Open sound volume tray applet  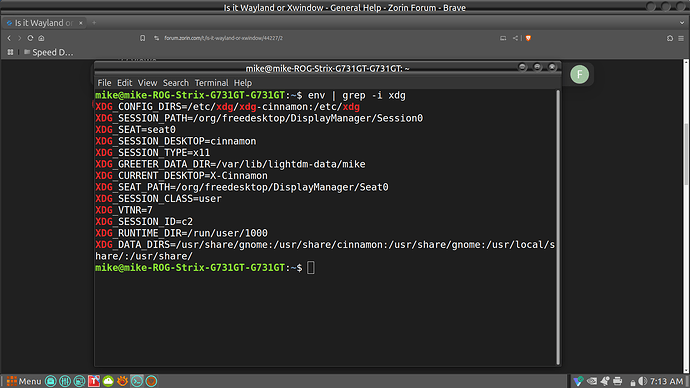pos(642,381)
